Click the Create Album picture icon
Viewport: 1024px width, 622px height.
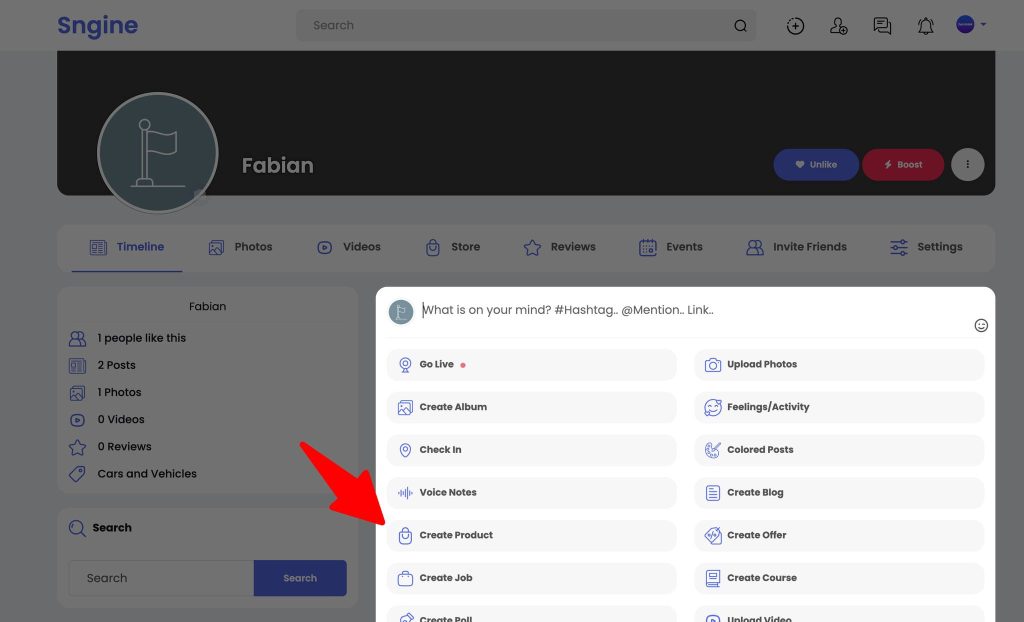405,407
